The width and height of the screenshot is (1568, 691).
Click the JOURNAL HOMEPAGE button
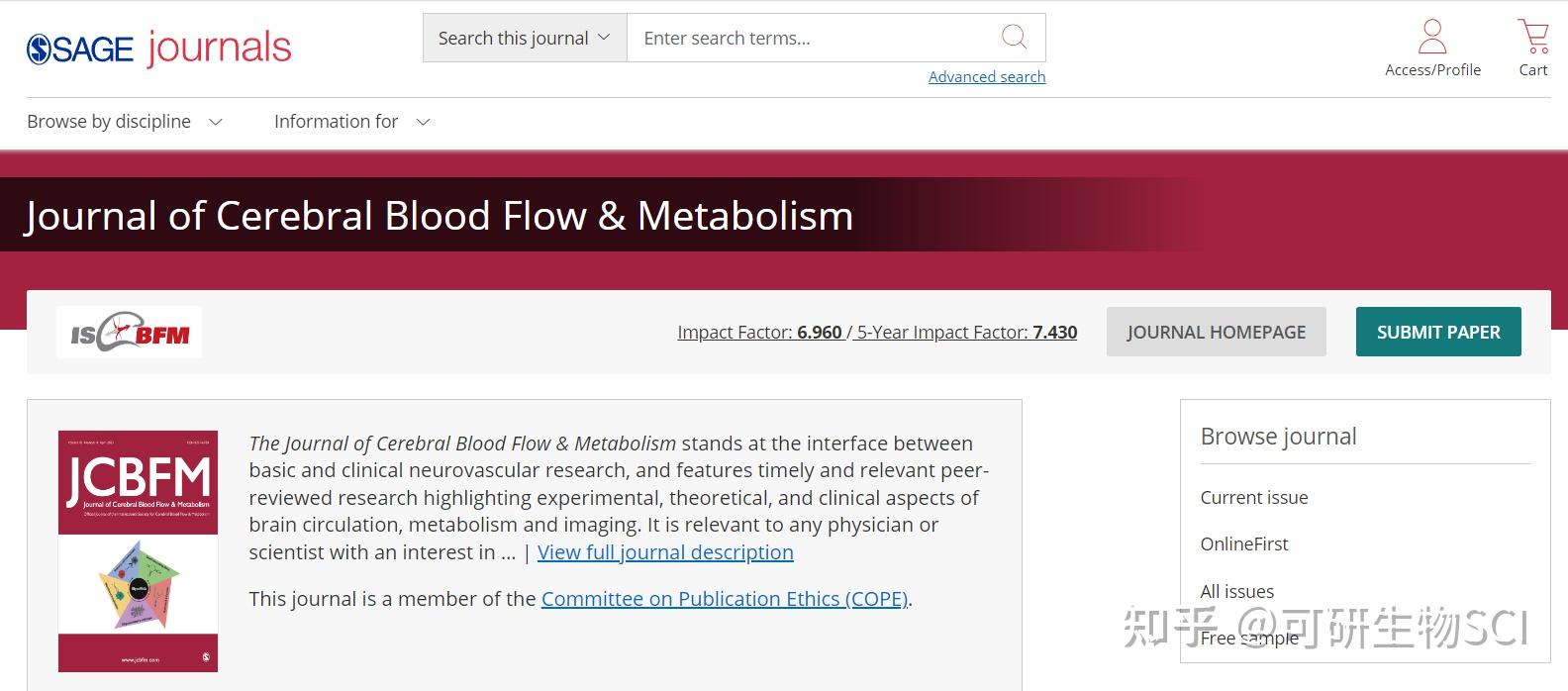[1216, 333]
